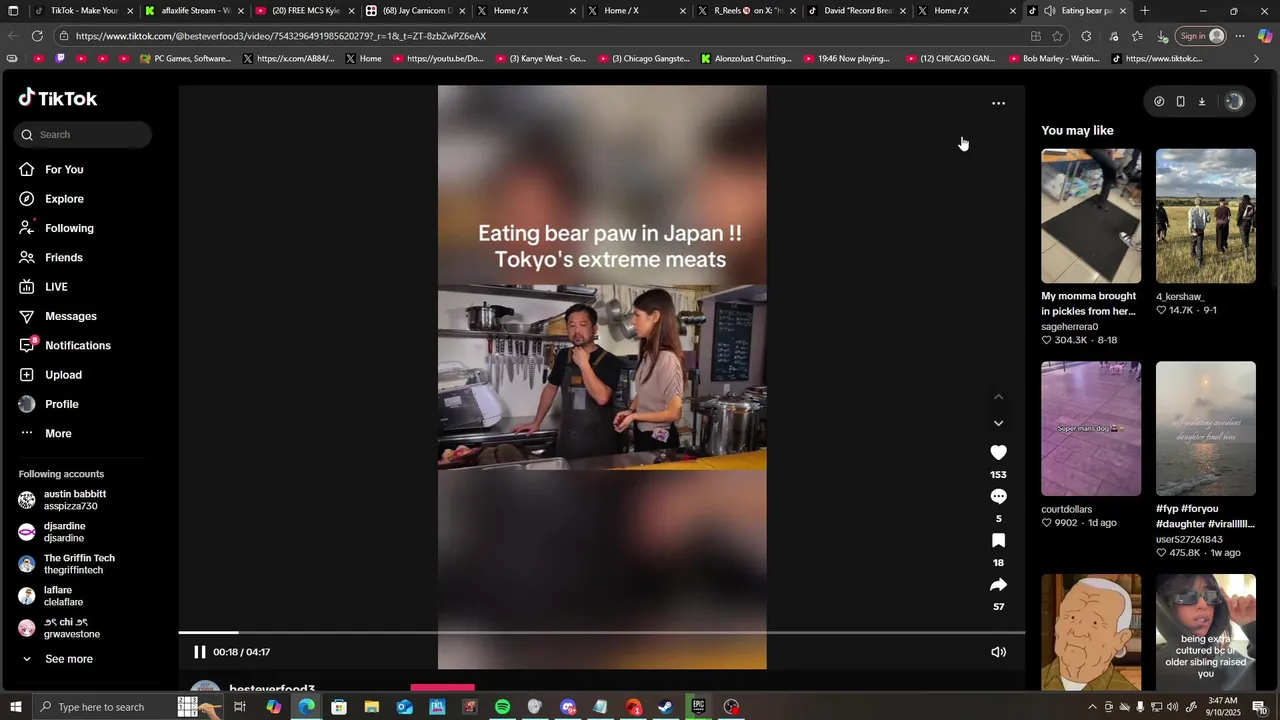This screenshot has height=720, width=1280.
Task: Switch to the R_Reels on X tab
Action: pyautogui.click(x=746, y=11)
